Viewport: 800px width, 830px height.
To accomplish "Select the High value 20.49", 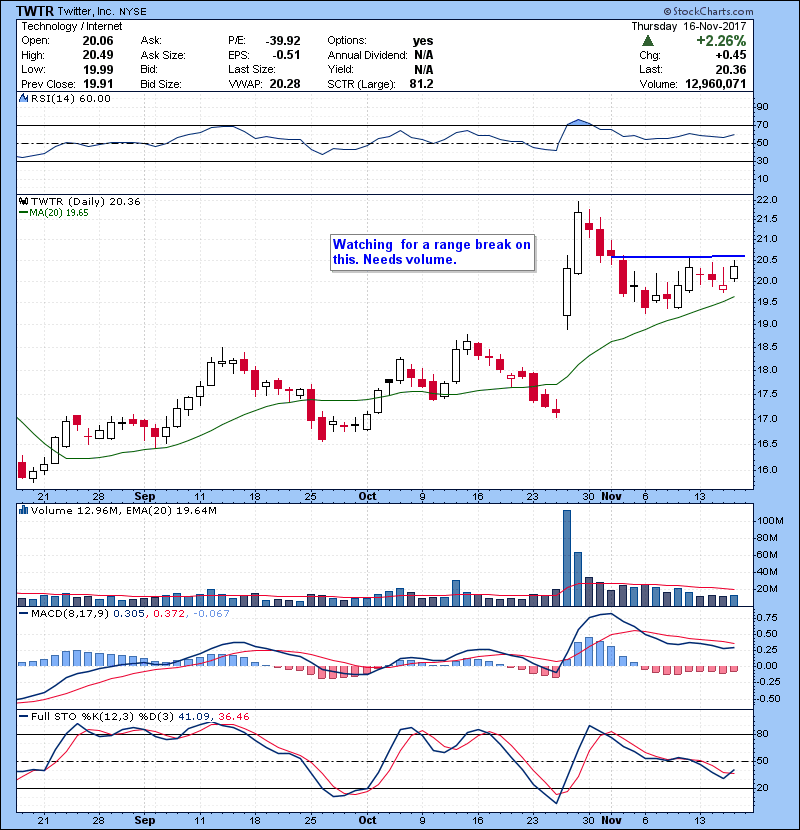I will click(98, 55).
